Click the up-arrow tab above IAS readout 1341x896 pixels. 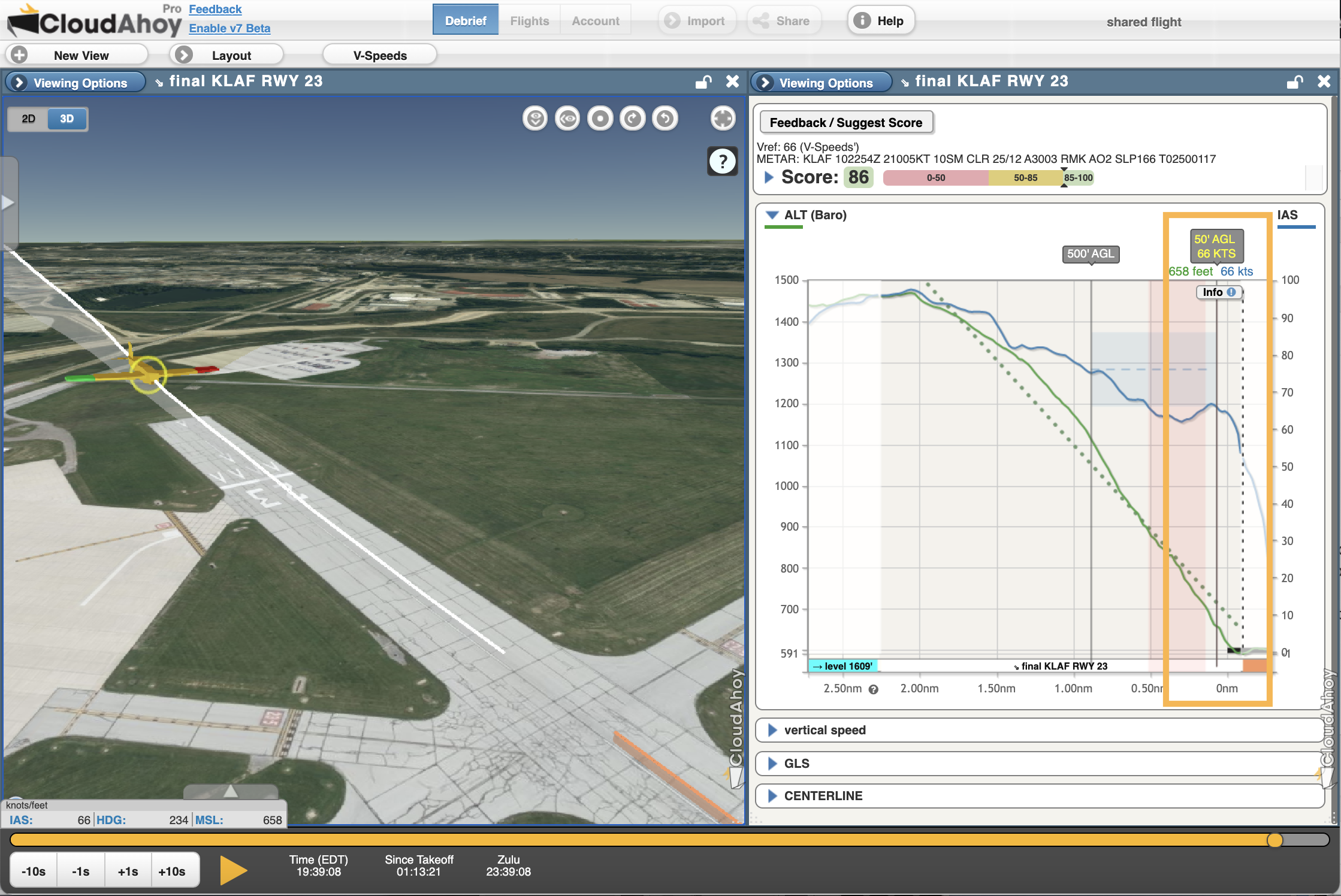pos(231,792)
